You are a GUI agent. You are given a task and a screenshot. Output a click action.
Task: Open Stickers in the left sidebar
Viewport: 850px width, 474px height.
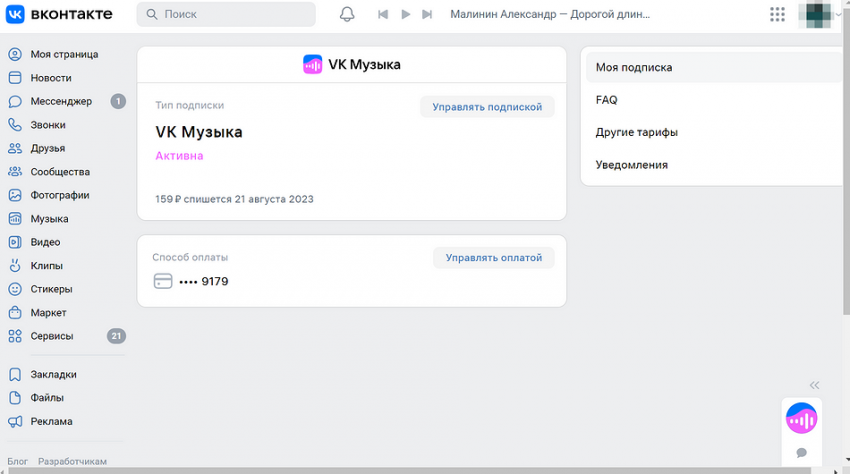[51, 289]
